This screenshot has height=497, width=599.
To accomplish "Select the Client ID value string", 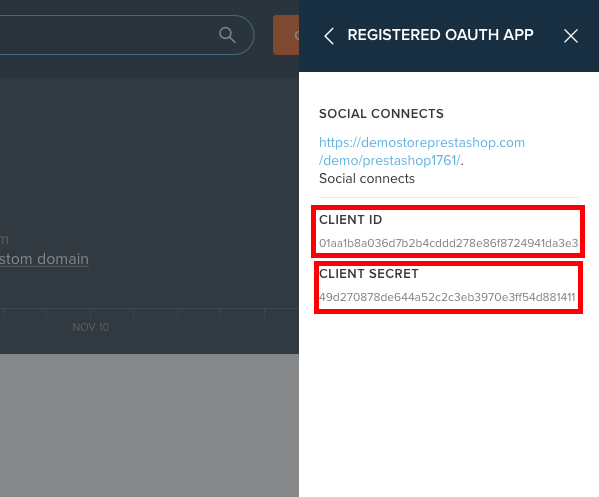I will [448, 243].
